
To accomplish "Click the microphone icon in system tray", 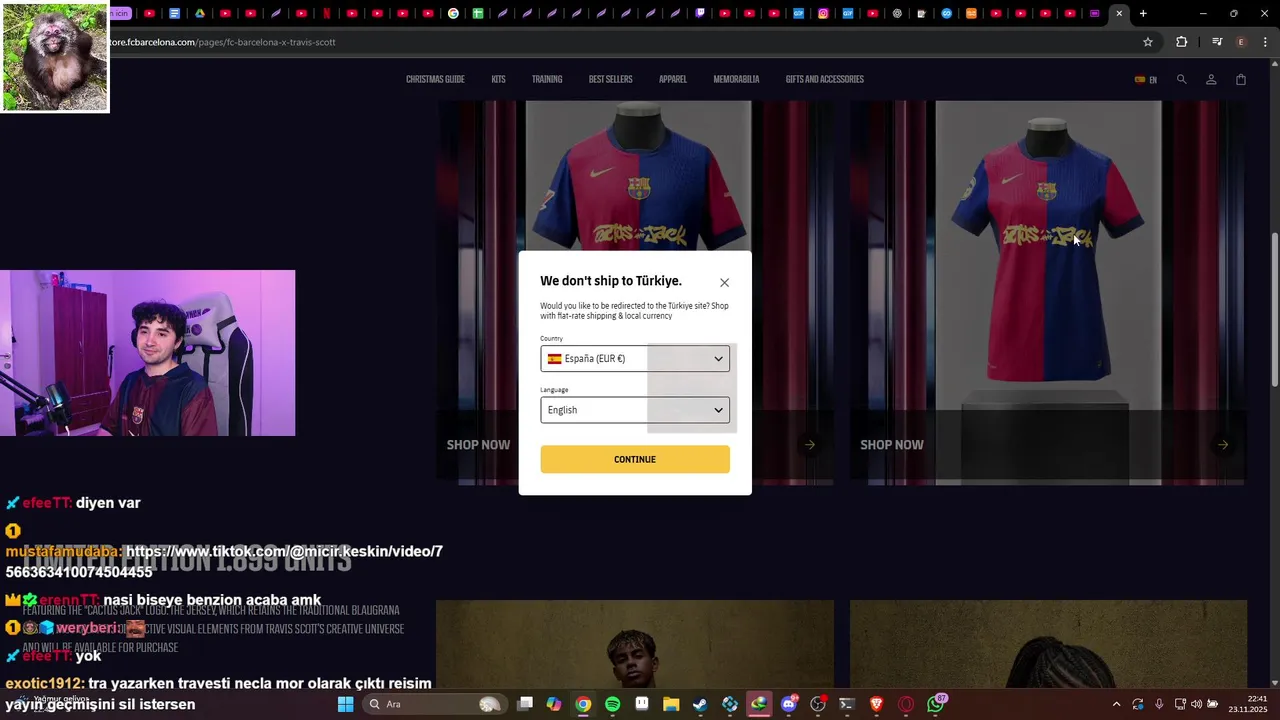I will pyautogui.click(x=1159, y=704).
